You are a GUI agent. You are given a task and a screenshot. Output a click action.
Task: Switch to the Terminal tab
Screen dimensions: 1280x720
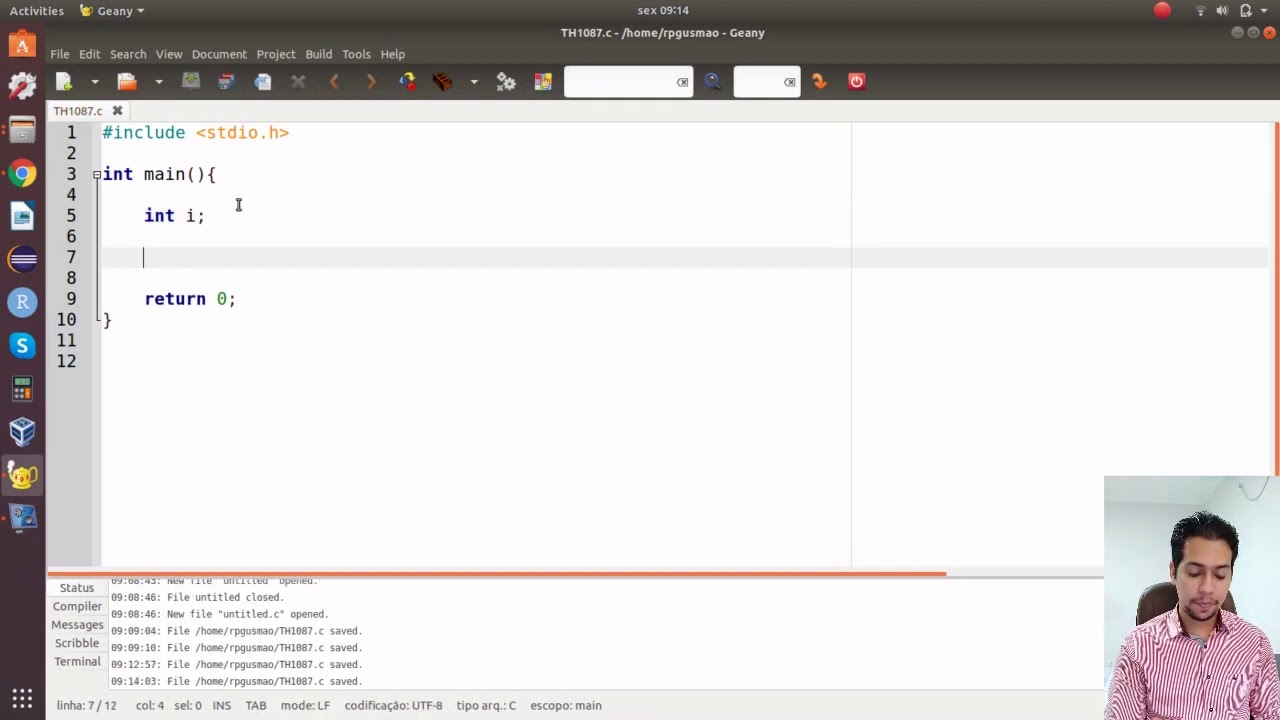tap(77, 662)
